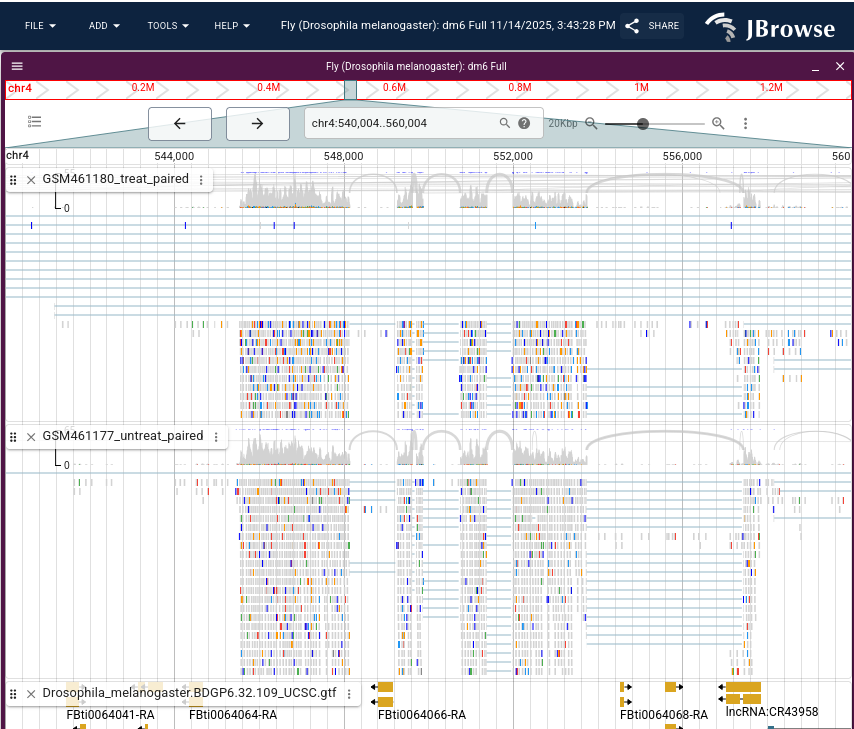Close the GSM461180_treat_paired track
Image resolution: width=854 pixels, height=729 pixels.
[x=31, y=180]
